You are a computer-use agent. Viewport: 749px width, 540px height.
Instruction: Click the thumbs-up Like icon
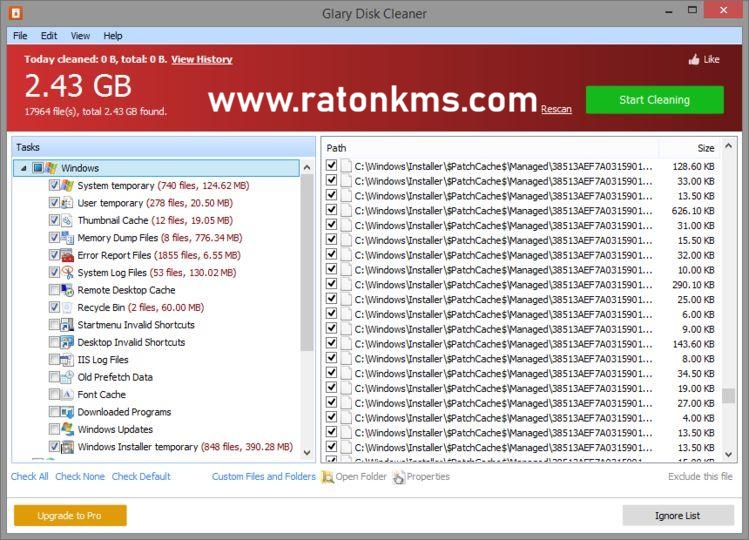click(x=694, y=59)
